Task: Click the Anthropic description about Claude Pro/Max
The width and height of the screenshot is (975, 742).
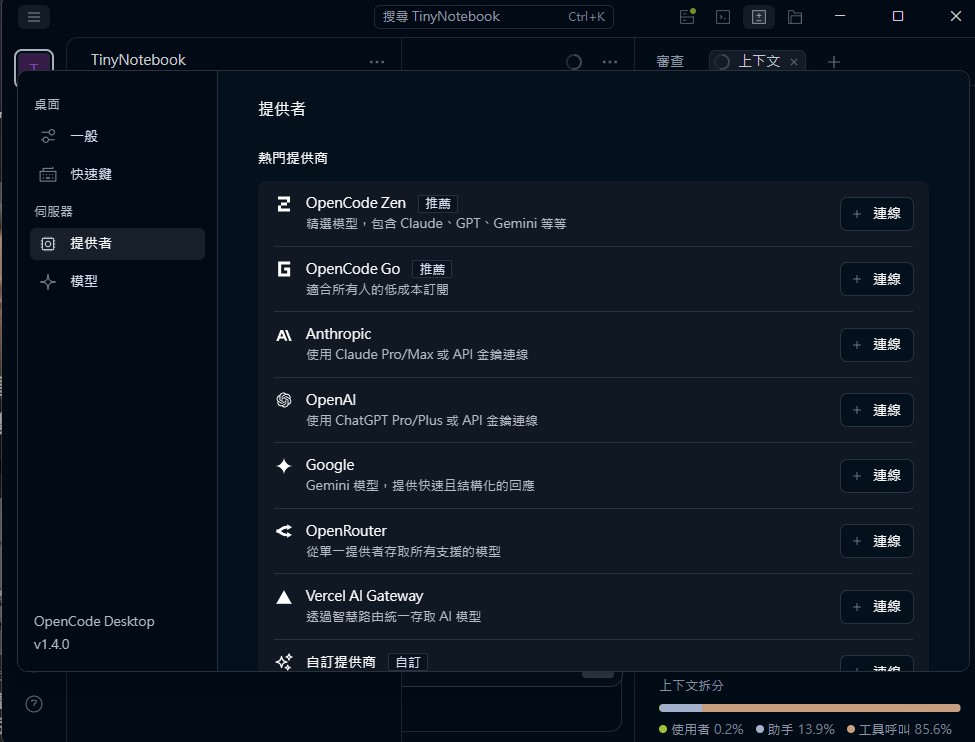Action: pos(417,355)
